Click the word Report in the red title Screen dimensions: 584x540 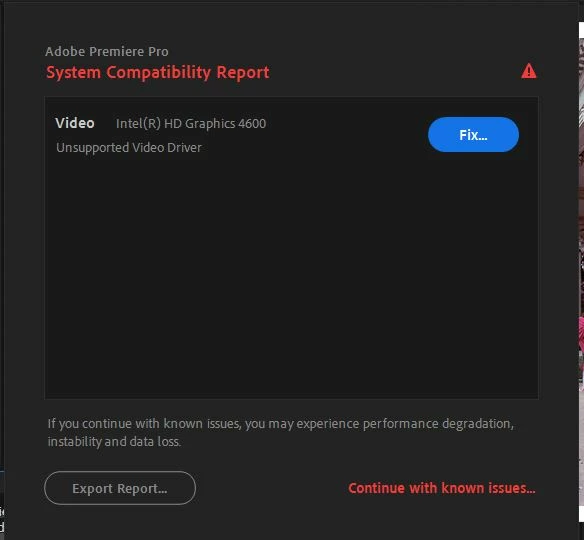(x=243, y=72)
